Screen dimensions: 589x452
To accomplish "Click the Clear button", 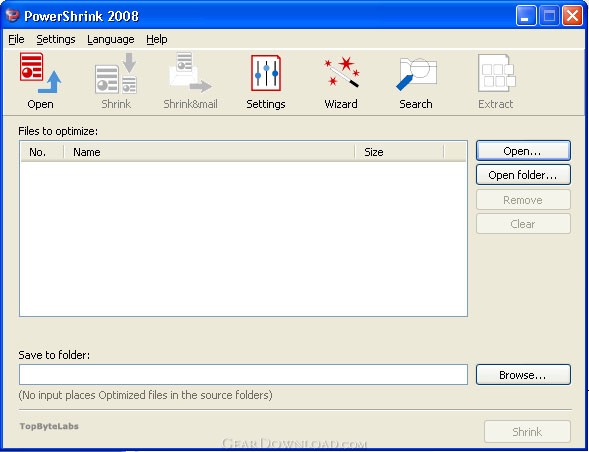I will [x=523, y=224].
